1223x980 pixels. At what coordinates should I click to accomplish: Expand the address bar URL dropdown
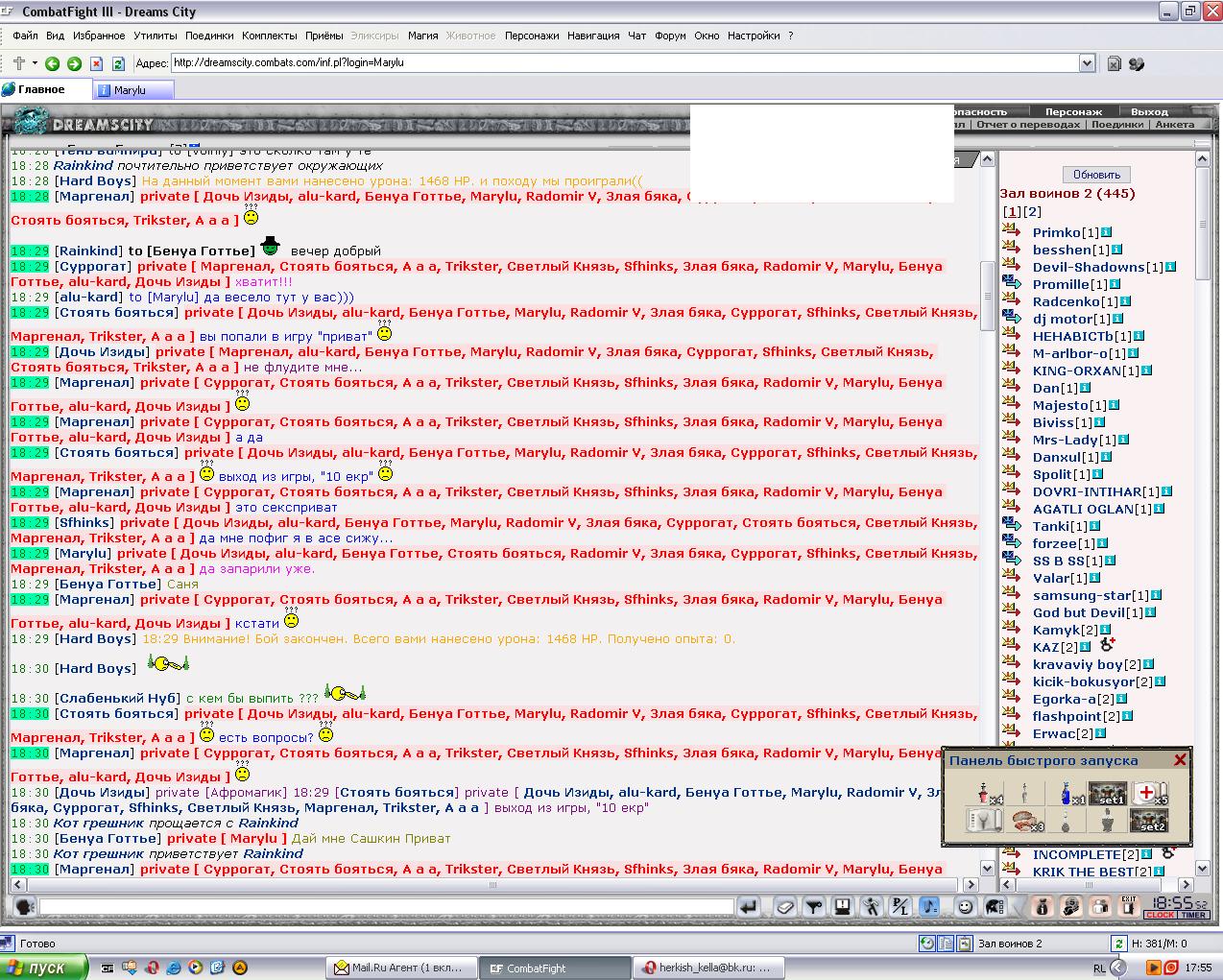[1087, 63]
